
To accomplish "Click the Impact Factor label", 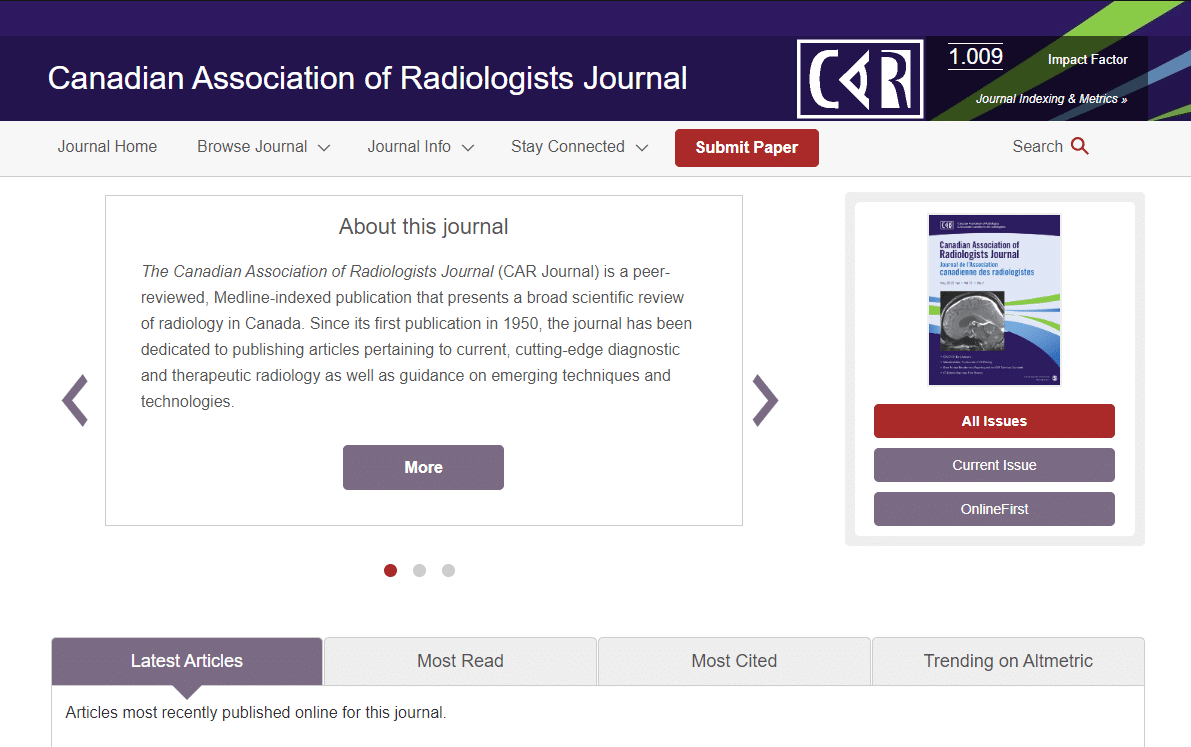I will click(x=1088, y=59).
